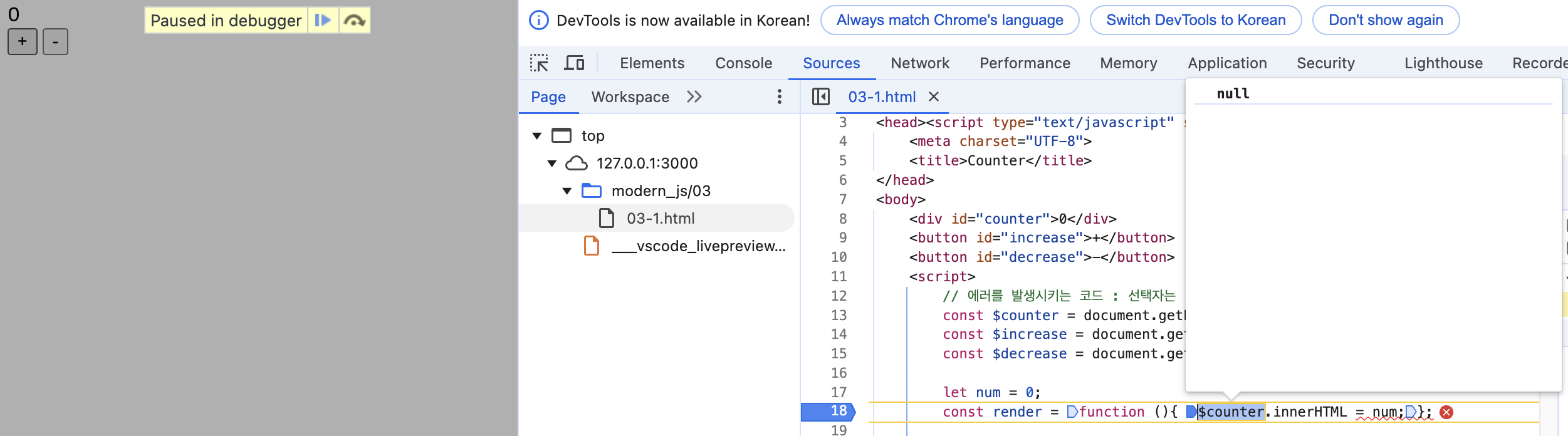Viewport: 1568px width, 436px height.
Task: Open the Lighthouse tab
Action: pos(1443,63)
